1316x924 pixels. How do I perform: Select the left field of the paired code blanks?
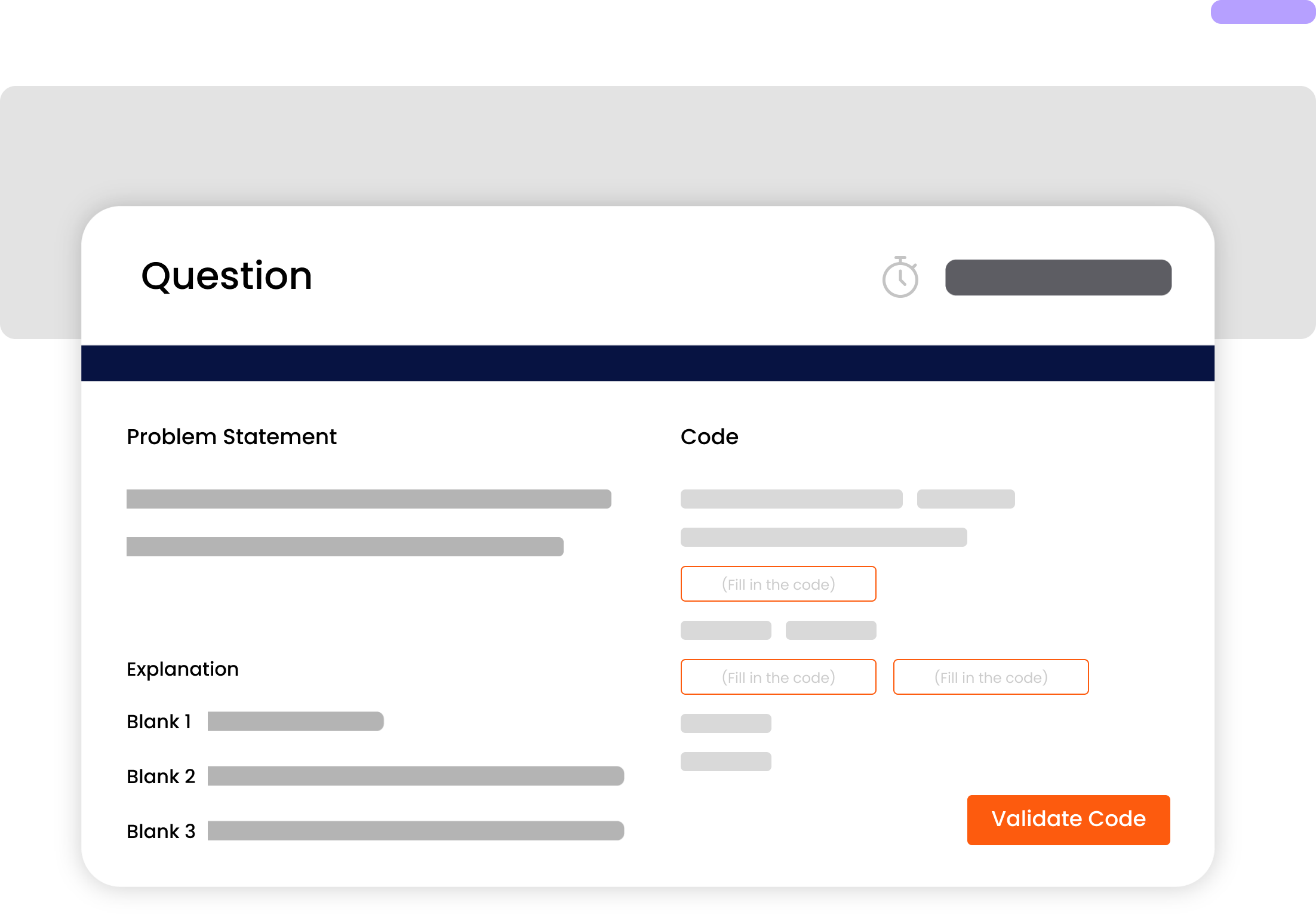click(x=778, y=677)
